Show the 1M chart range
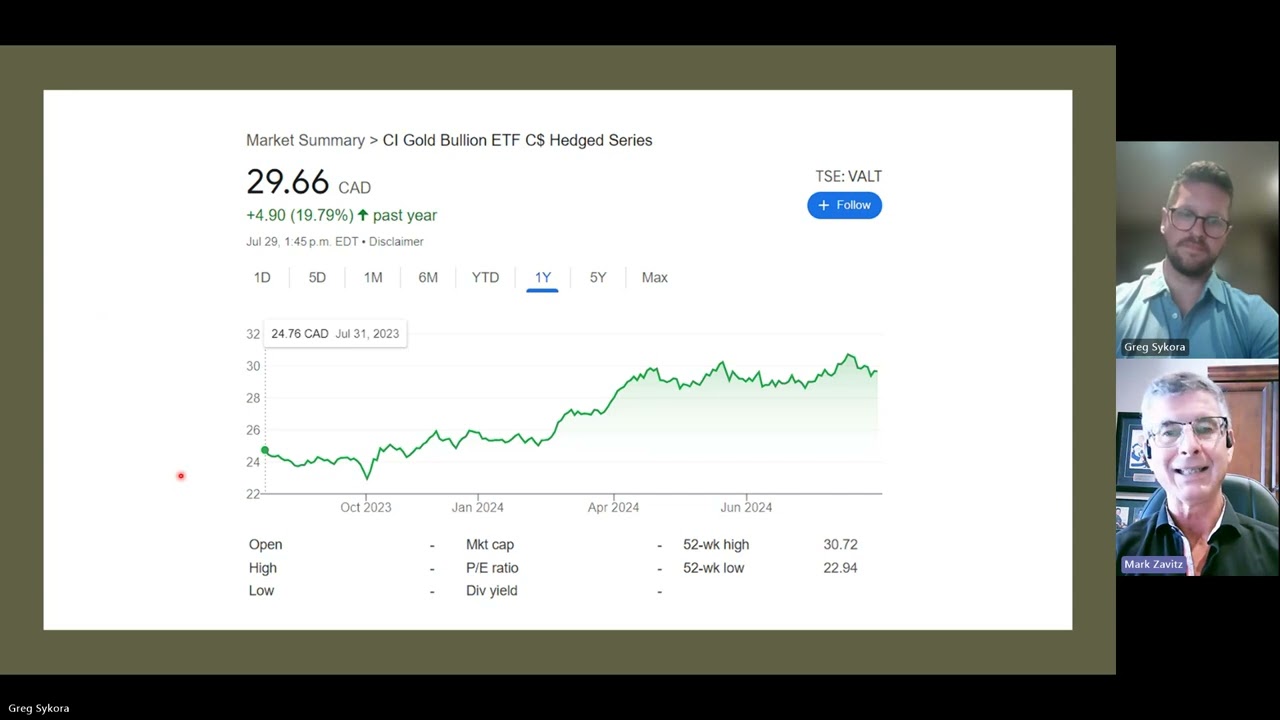Image resolution: width=1280 pixels, height=720 pixels. (x=373, y=277)
